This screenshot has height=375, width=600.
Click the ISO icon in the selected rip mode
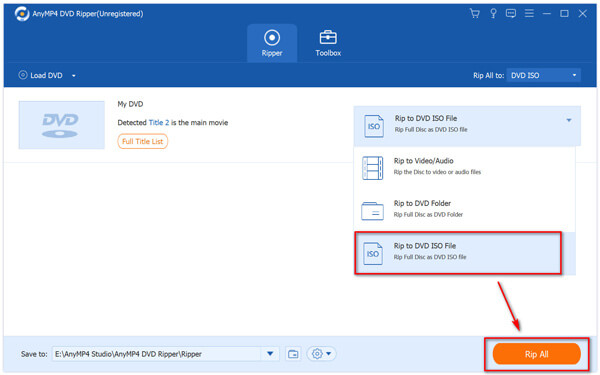(x=374, y=126)
